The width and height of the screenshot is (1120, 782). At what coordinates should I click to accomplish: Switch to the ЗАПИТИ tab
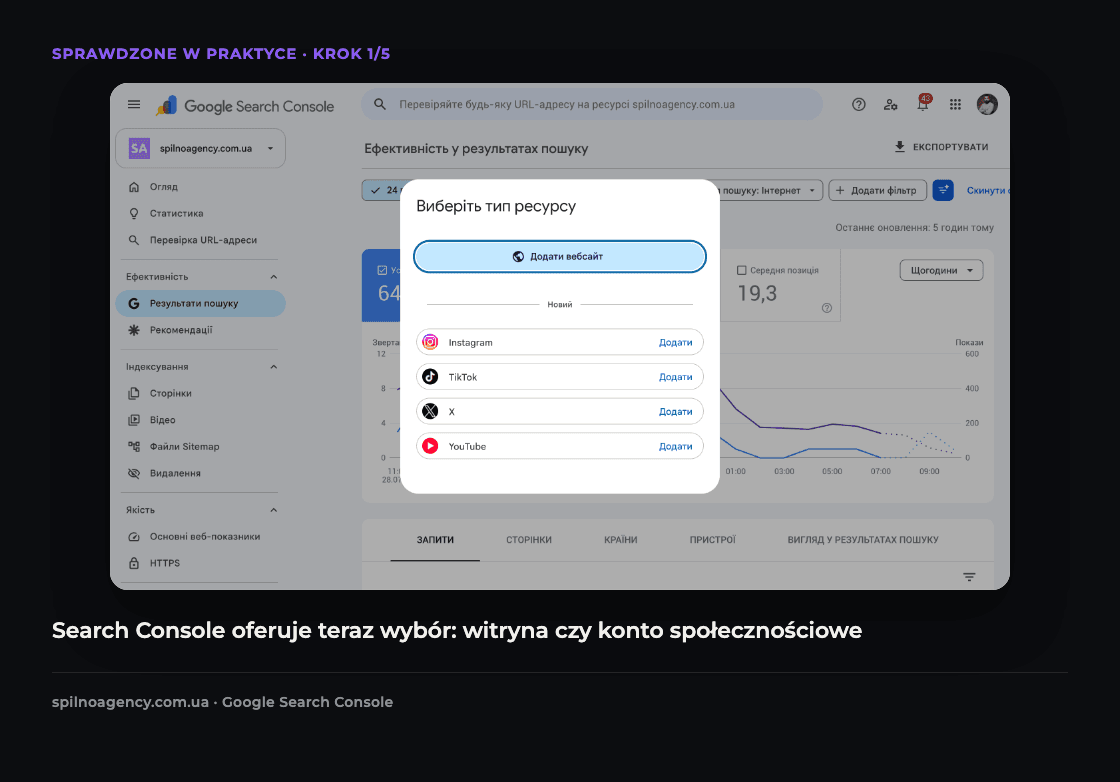435,540
